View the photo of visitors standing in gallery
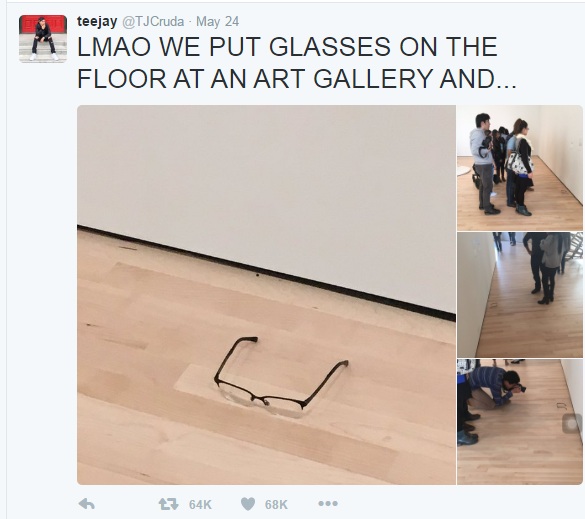The image size is (585, 519). (x=520, y=168)
